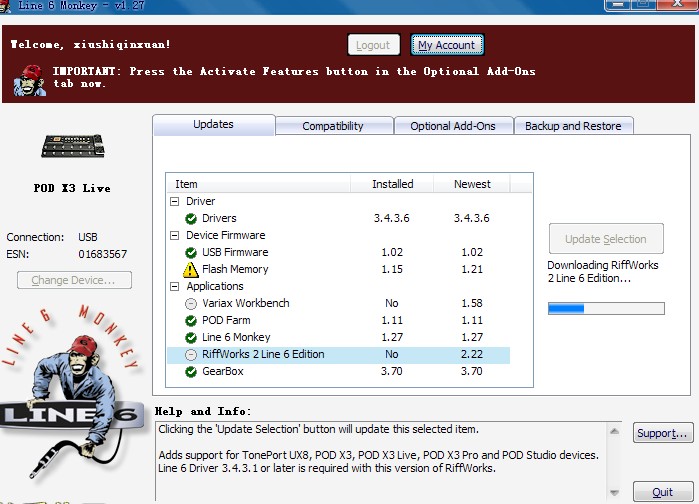Click the yellow warning icon beside Flash Memory

[191, 270]
